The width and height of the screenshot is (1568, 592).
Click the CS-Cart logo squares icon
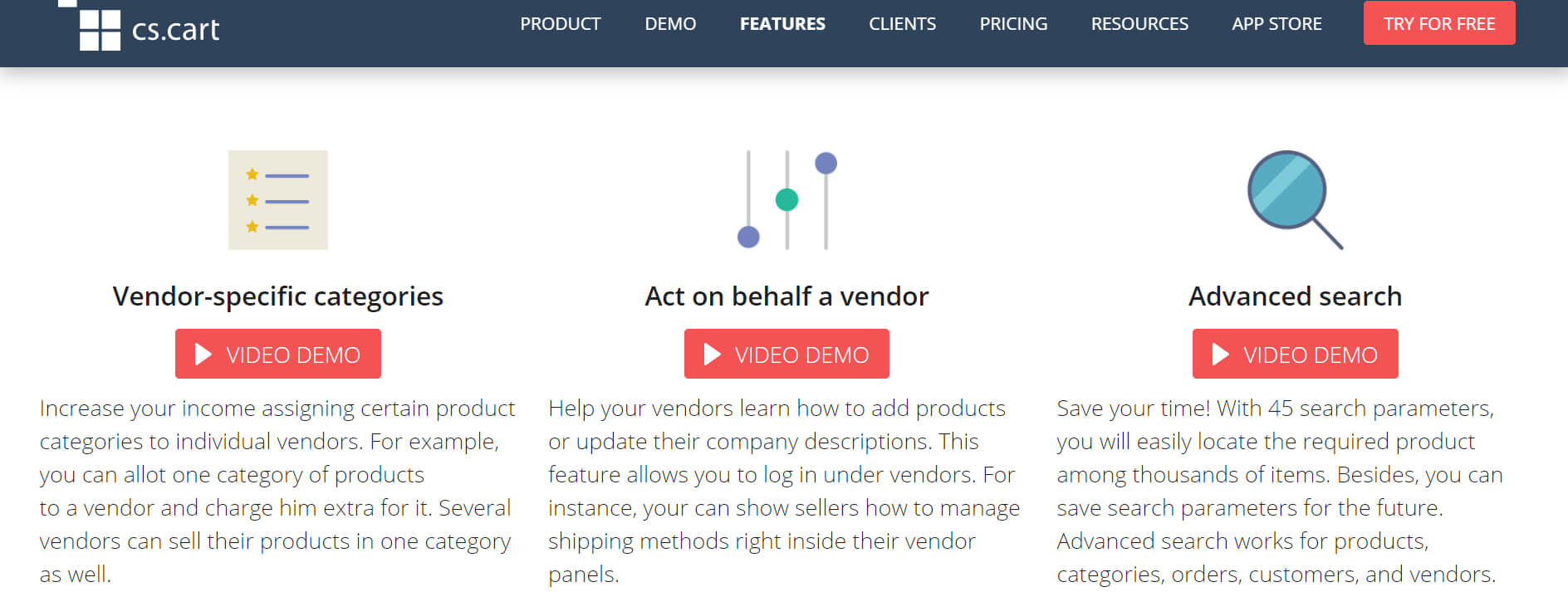point(100,30)
